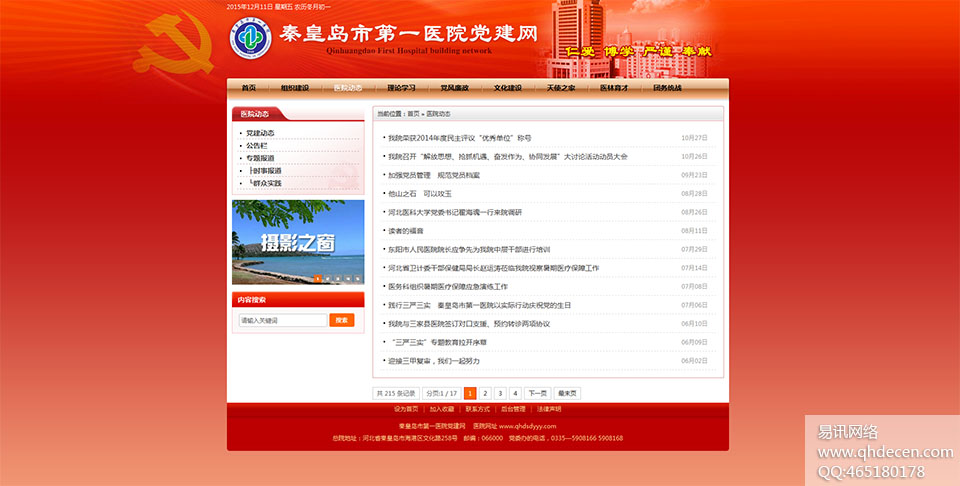Open the 医林育才 navigation item
The width and height of the screenshot is (960, 486).
pos(613,88)
